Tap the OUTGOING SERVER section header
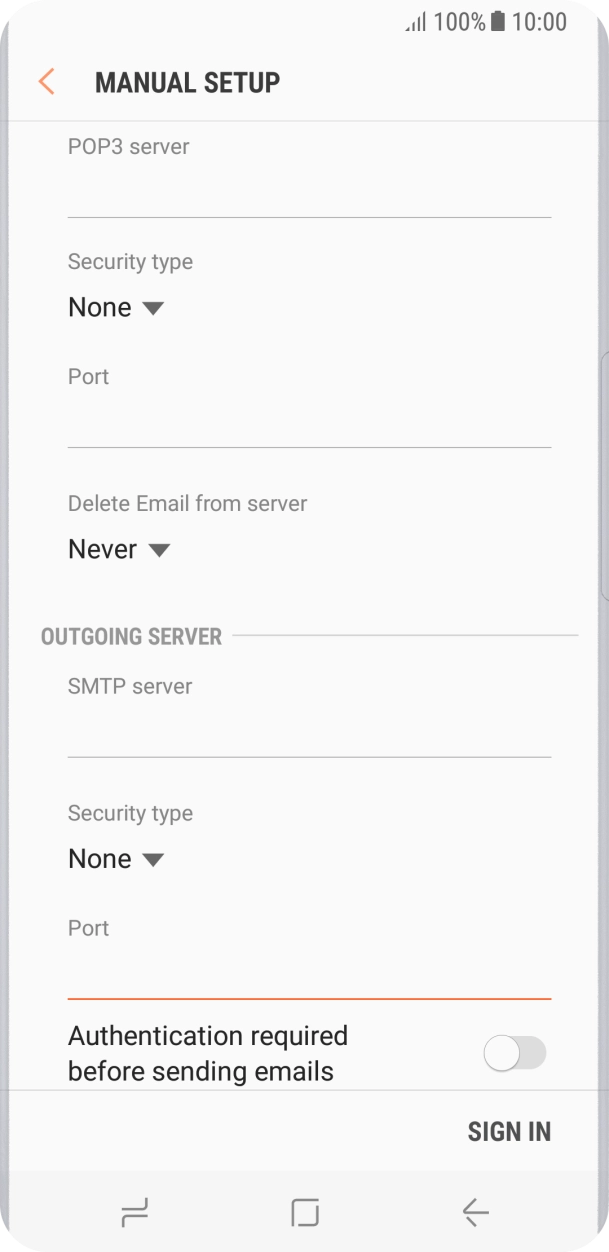The width and height of the screenshot is (609, 1252). coord(131,636)
